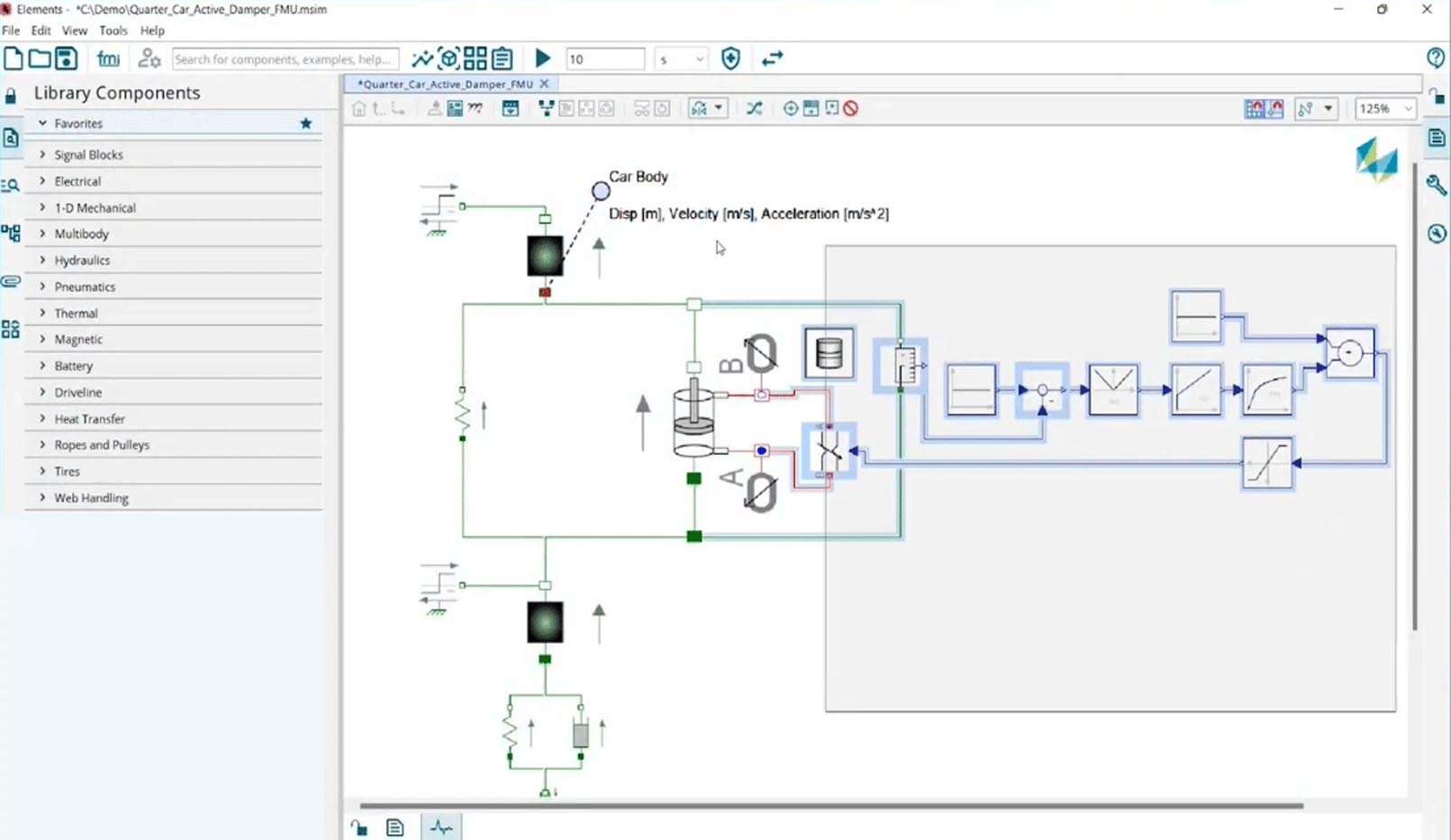Click the help question mark icon

click(x=1436, y=58)
